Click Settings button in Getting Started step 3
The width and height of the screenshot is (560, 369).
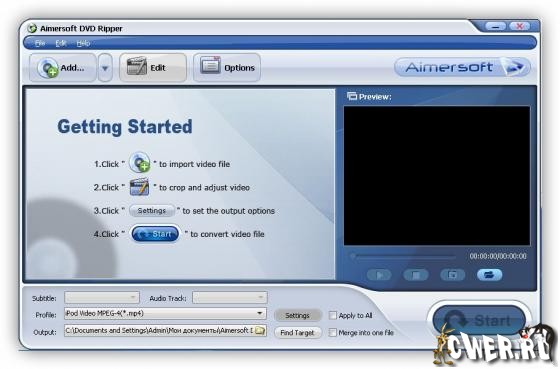(152, 211)
